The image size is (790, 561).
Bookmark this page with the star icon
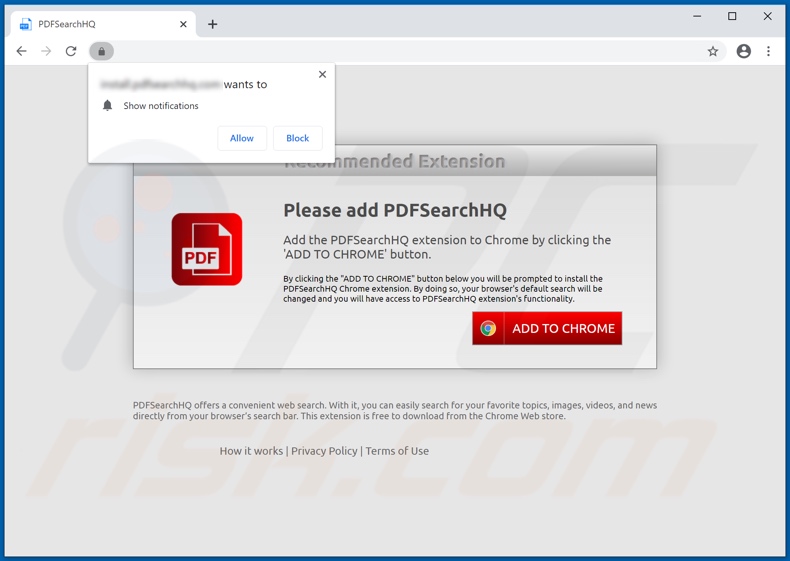click(x=712, y=51)
